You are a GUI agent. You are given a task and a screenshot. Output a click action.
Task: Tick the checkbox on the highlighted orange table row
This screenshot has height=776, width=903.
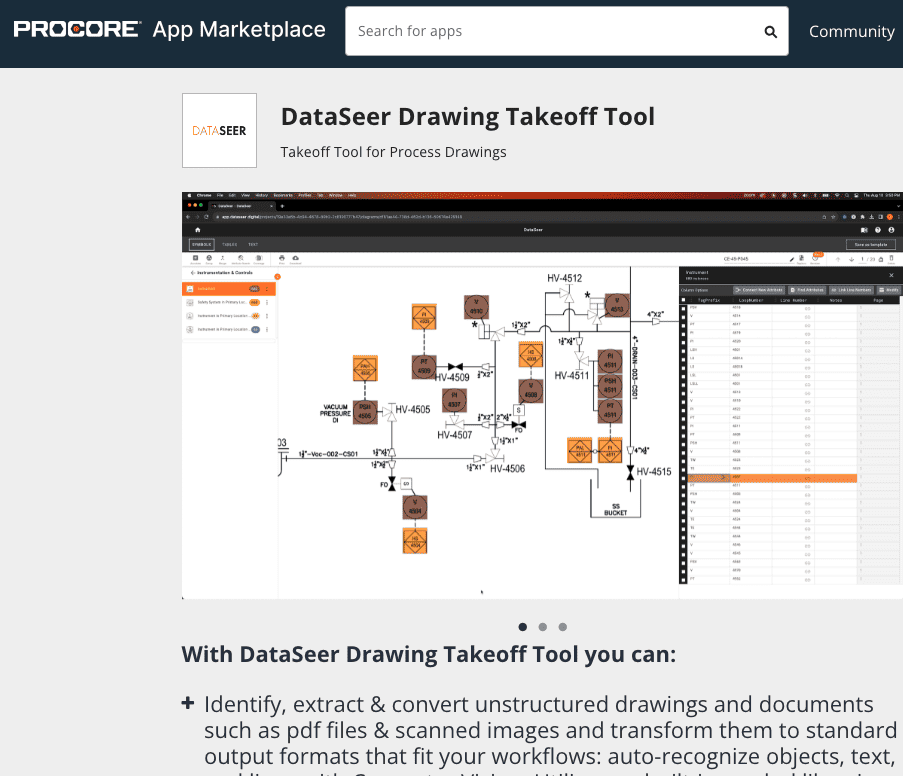(682, 478)
